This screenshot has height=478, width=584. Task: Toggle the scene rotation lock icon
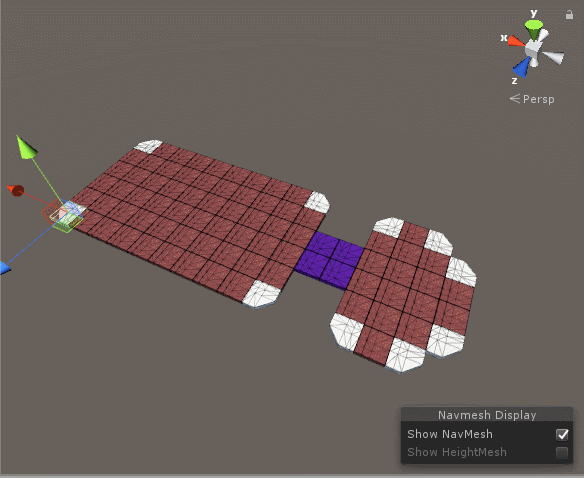(x=569, y=15)
